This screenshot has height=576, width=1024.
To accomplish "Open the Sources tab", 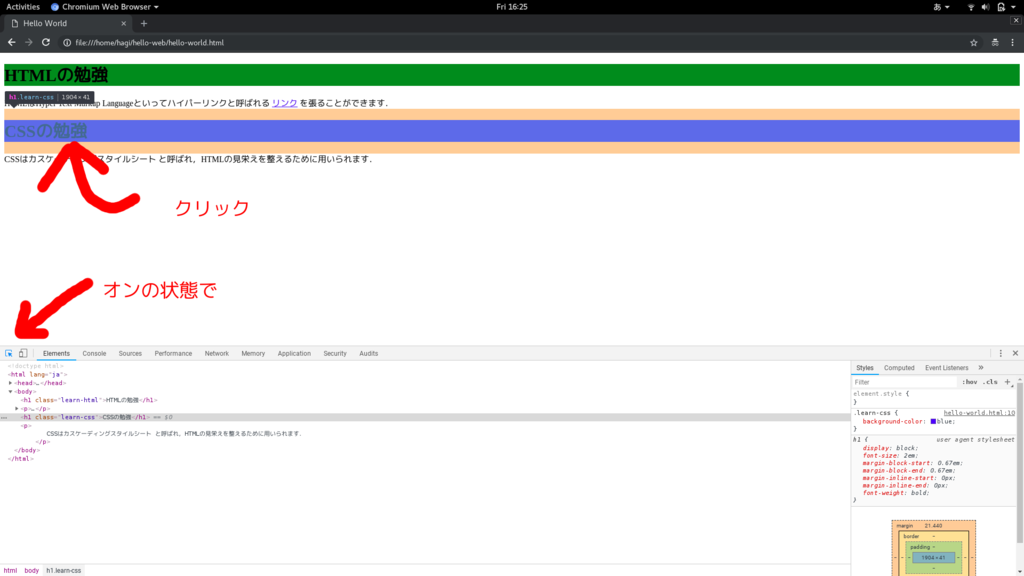I will tap(130, 353).
